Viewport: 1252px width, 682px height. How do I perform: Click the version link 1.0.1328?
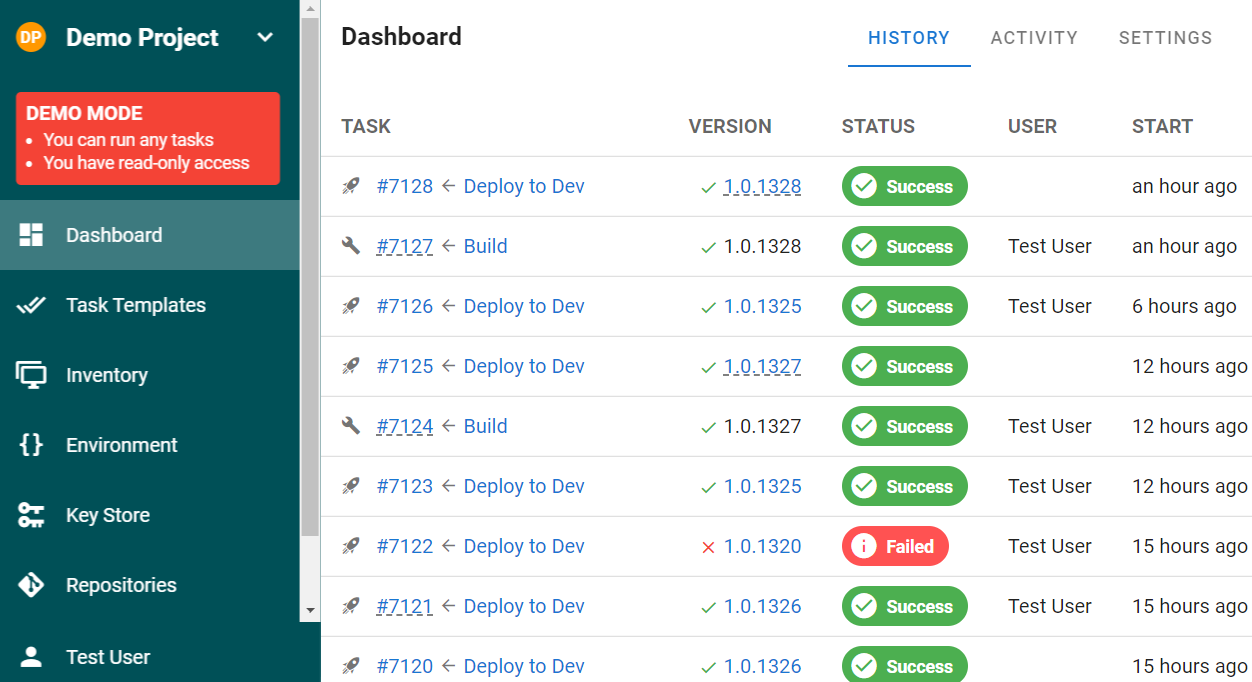[x=762, y=186]
